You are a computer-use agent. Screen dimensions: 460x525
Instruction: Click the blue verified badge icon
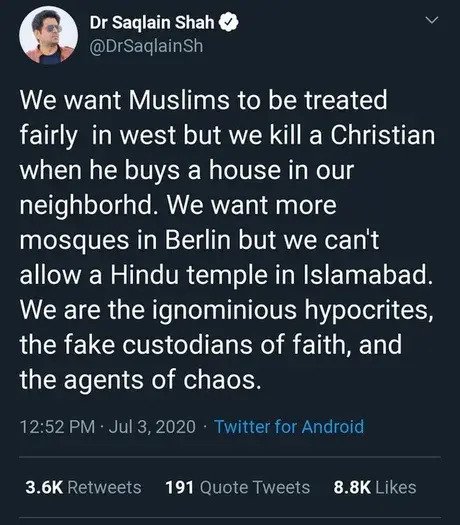pos(229,22)
